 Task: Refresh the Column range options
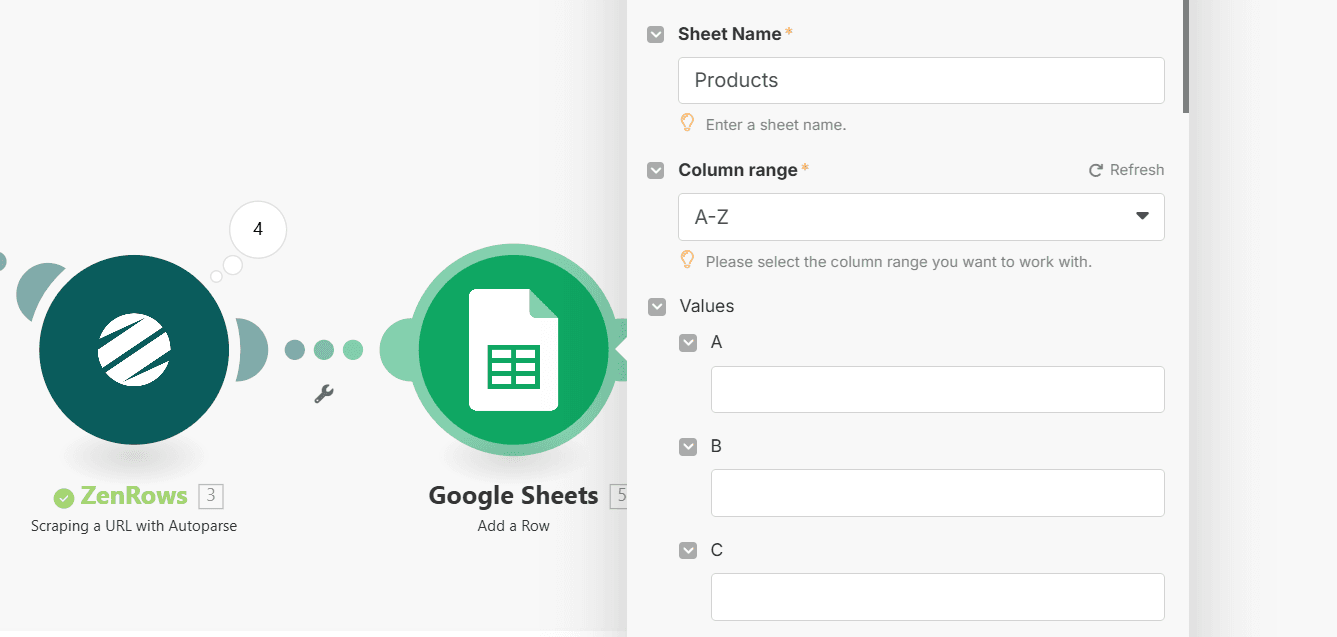click(x=1127, y=170)
